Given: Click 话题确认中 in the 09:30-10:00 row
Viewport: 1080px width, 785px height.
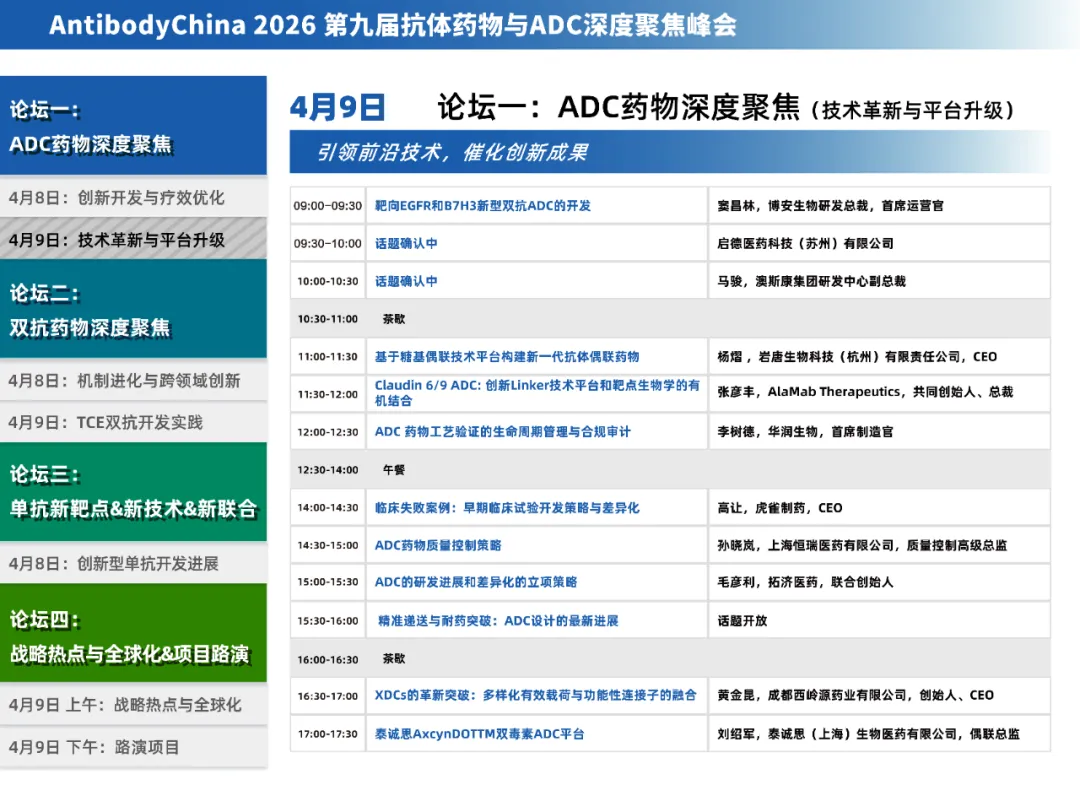Looking at the screenshot, I should 406,243.
